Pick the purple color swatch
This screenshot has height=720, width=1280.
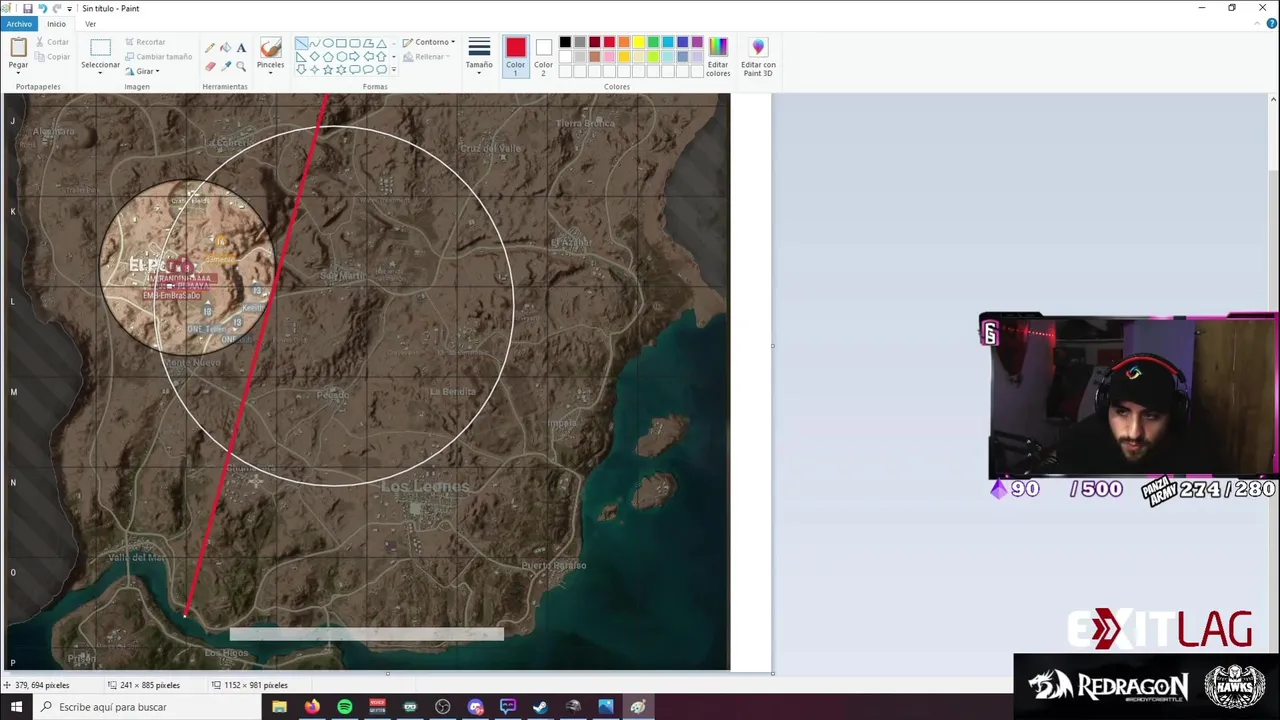697,42
